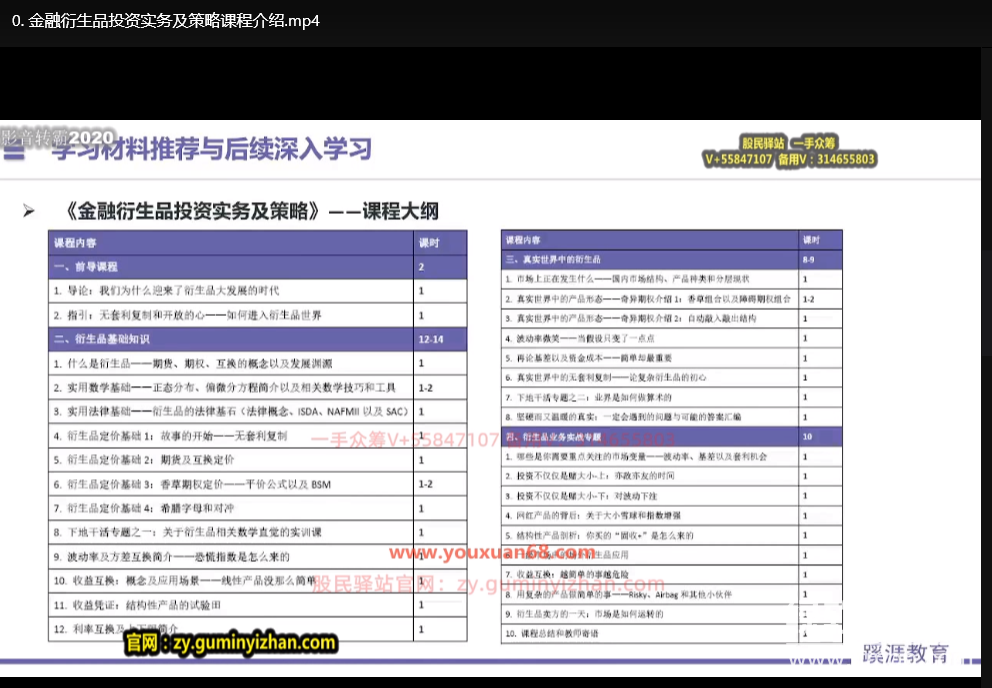Select row 奇异期权介绍 2：自动敲入敲出结构

pos(672,318)
